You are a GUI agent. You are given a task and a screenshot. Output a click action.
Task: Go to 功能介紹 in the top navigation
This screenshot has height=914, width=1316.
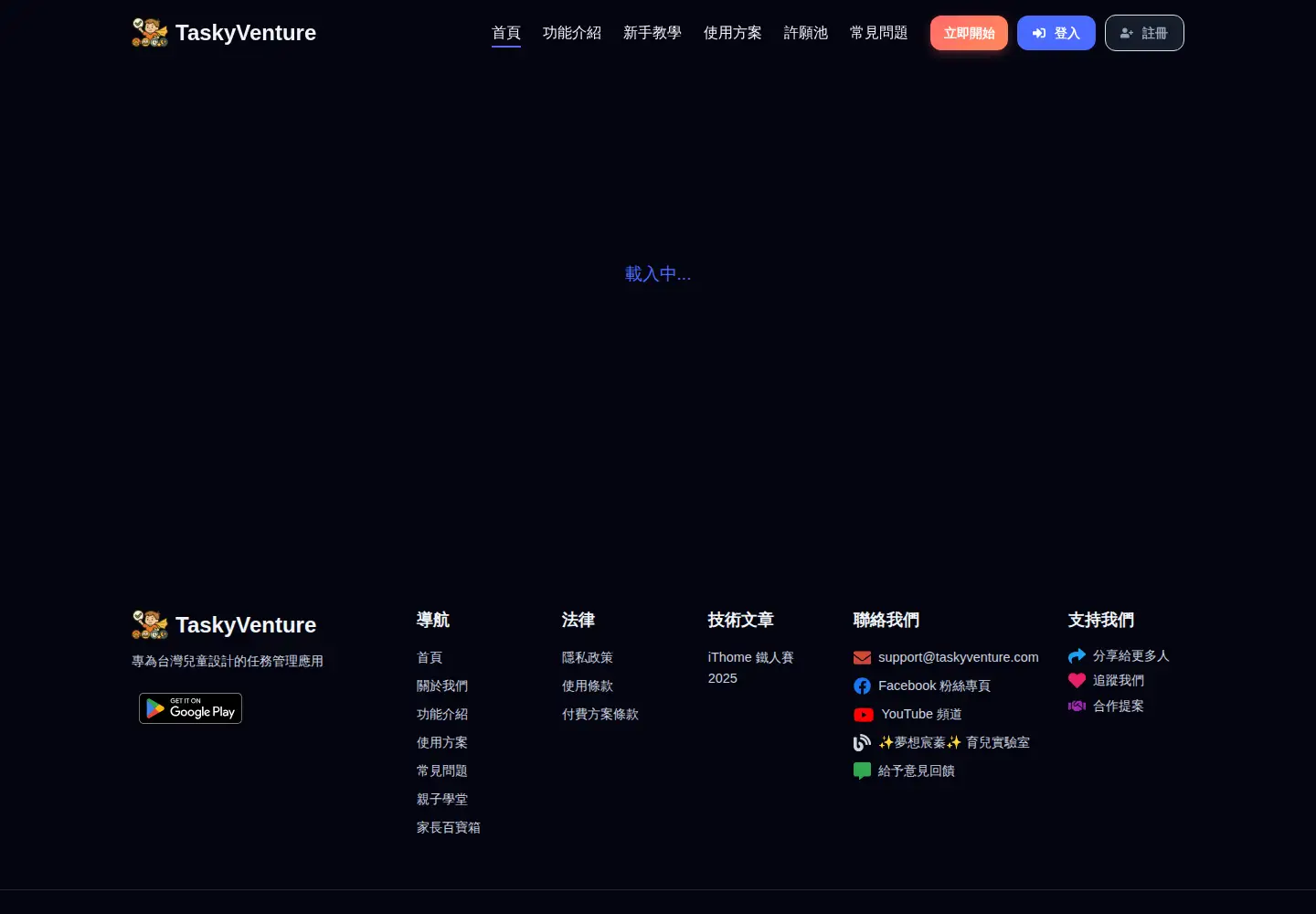click(x=572, y=33)
